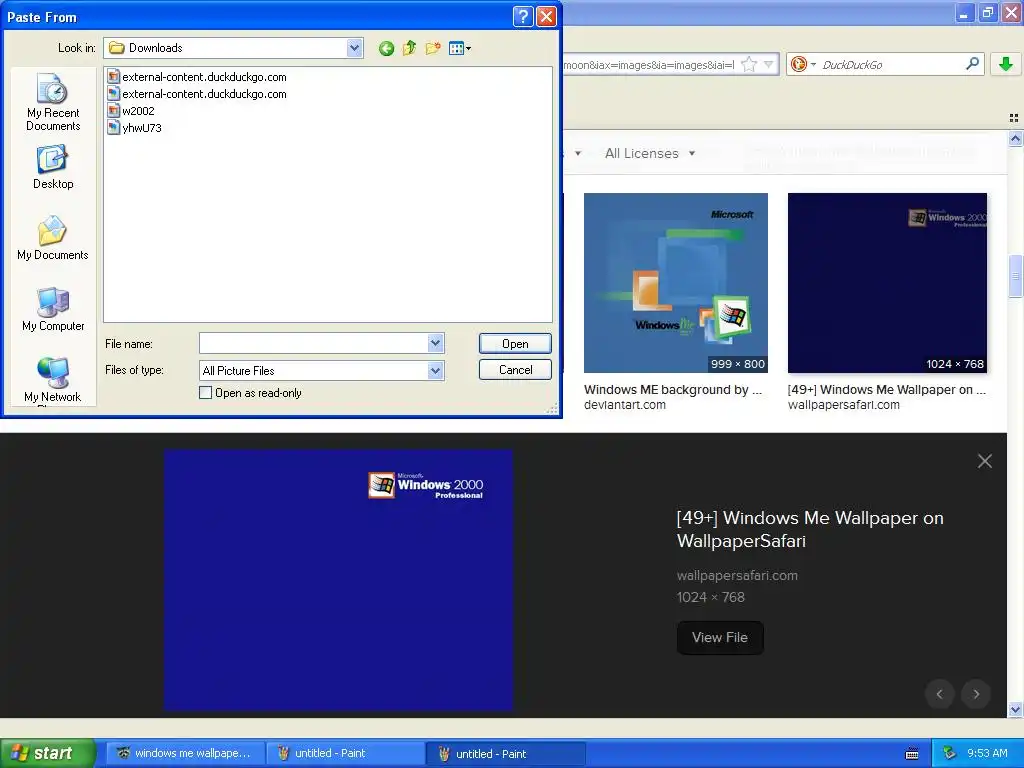Select second external-content.duckduckgo.com file icon

(114, 94)
